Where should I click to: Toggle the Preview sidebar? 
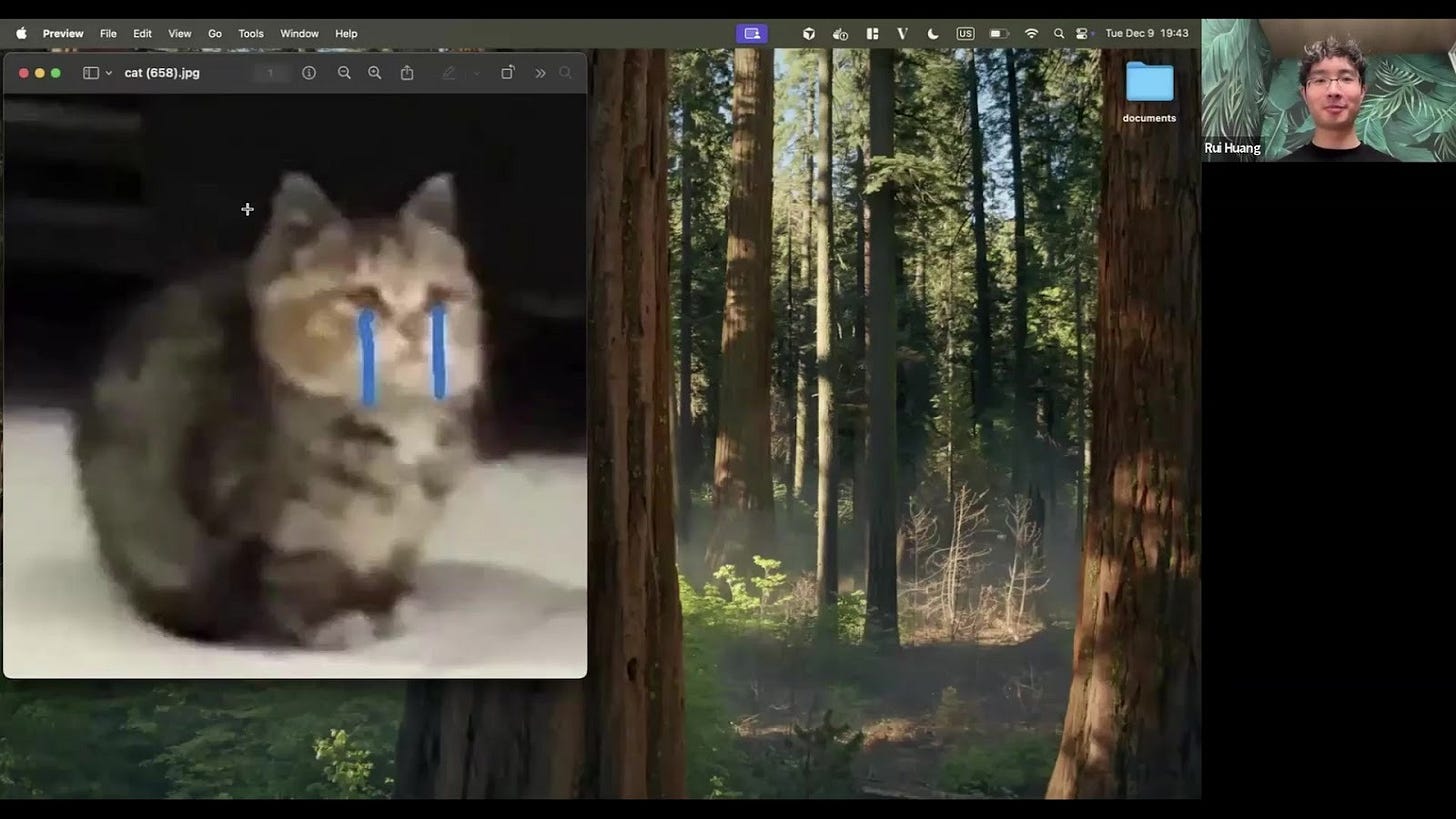(89, 72)
